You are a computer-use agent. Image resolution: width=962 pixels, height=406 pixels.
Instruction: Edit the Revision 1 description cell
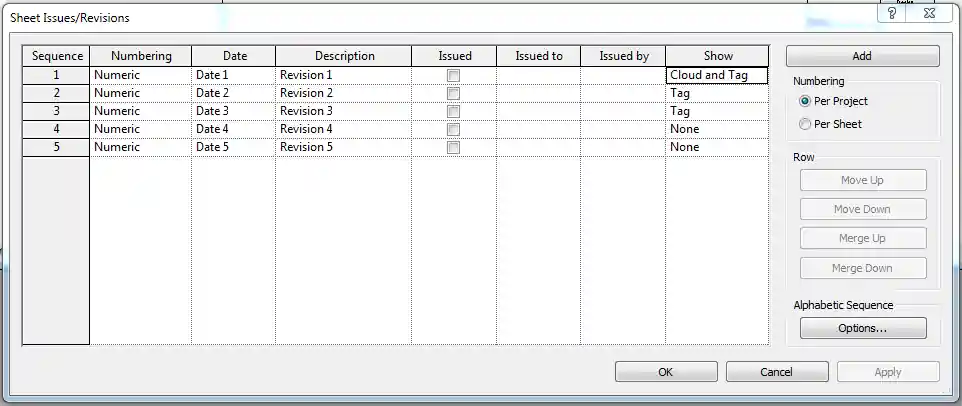[342, 75]
